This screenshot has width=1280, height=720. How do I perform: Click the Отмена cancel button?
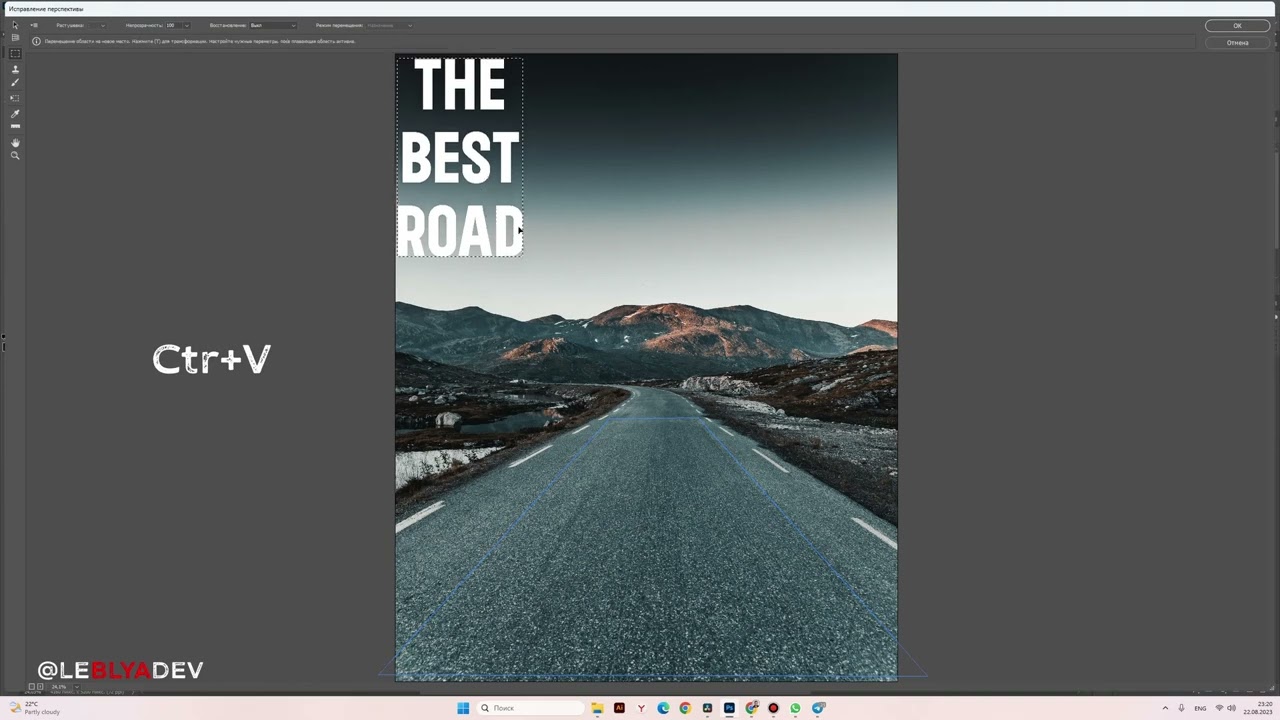1237,43
